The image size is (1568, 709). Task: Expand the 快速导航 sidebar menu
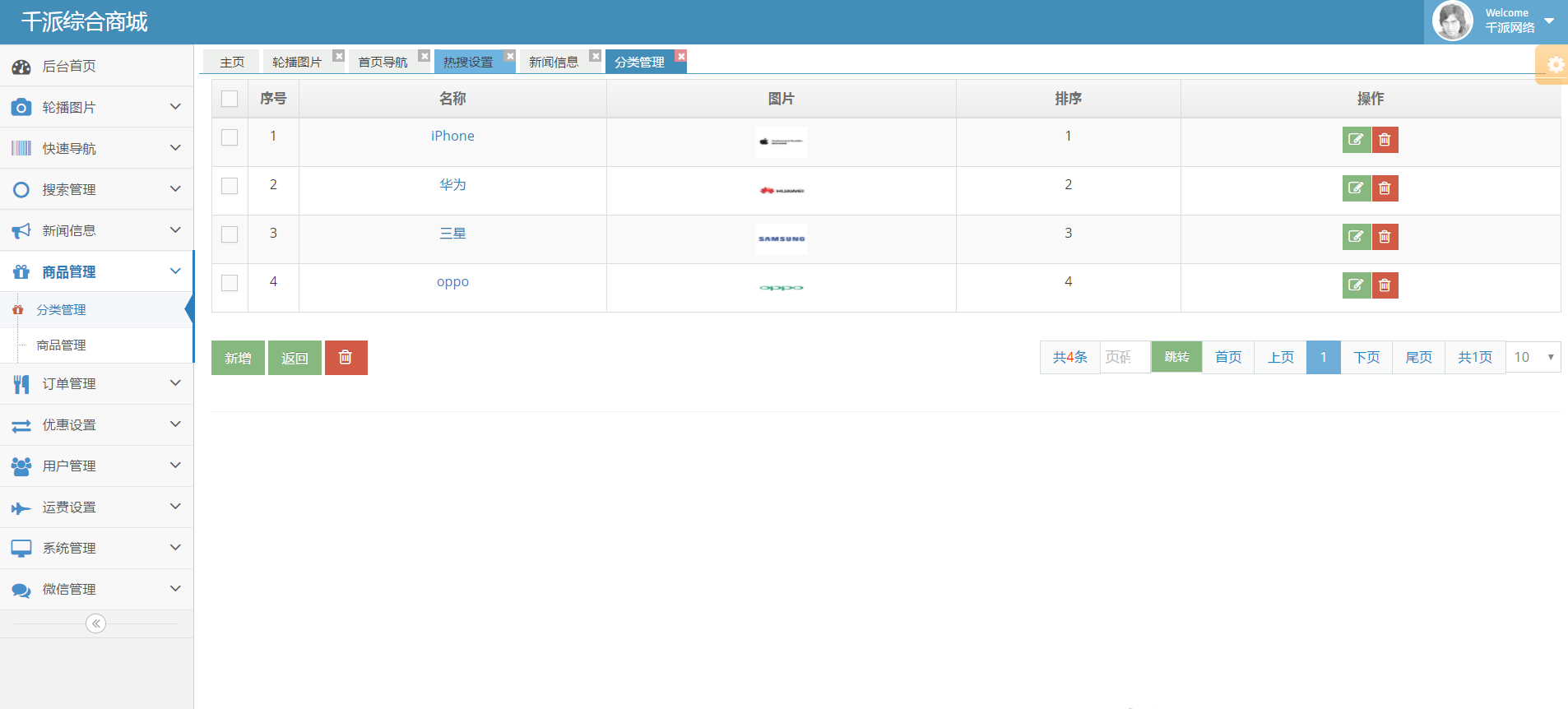(x=97, y=148)
